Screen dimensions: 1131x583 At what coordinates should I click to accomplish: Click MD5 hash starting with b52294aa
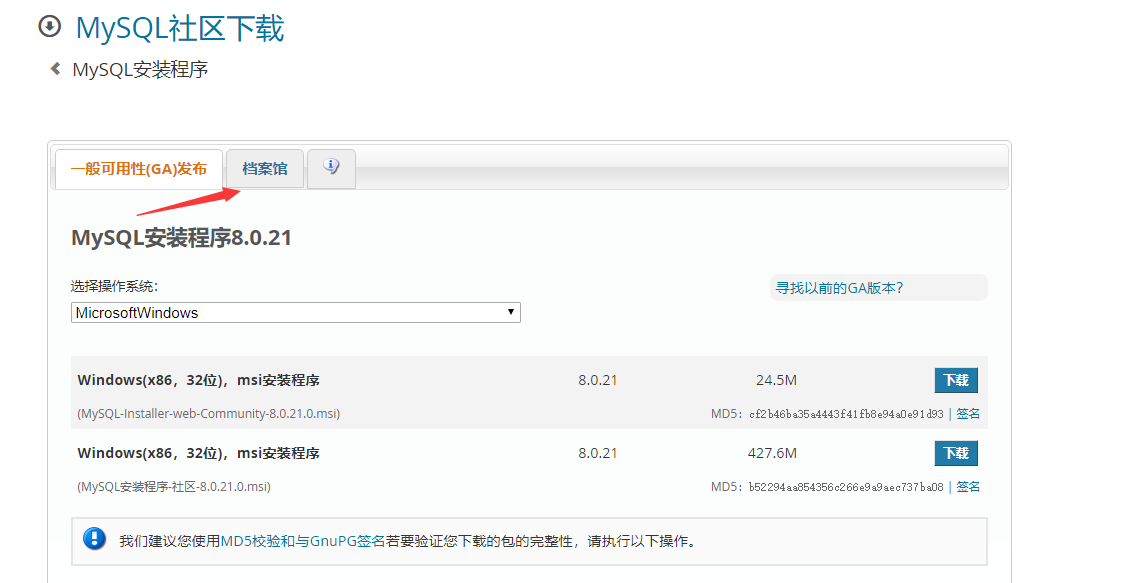click(x=846, y=486)
